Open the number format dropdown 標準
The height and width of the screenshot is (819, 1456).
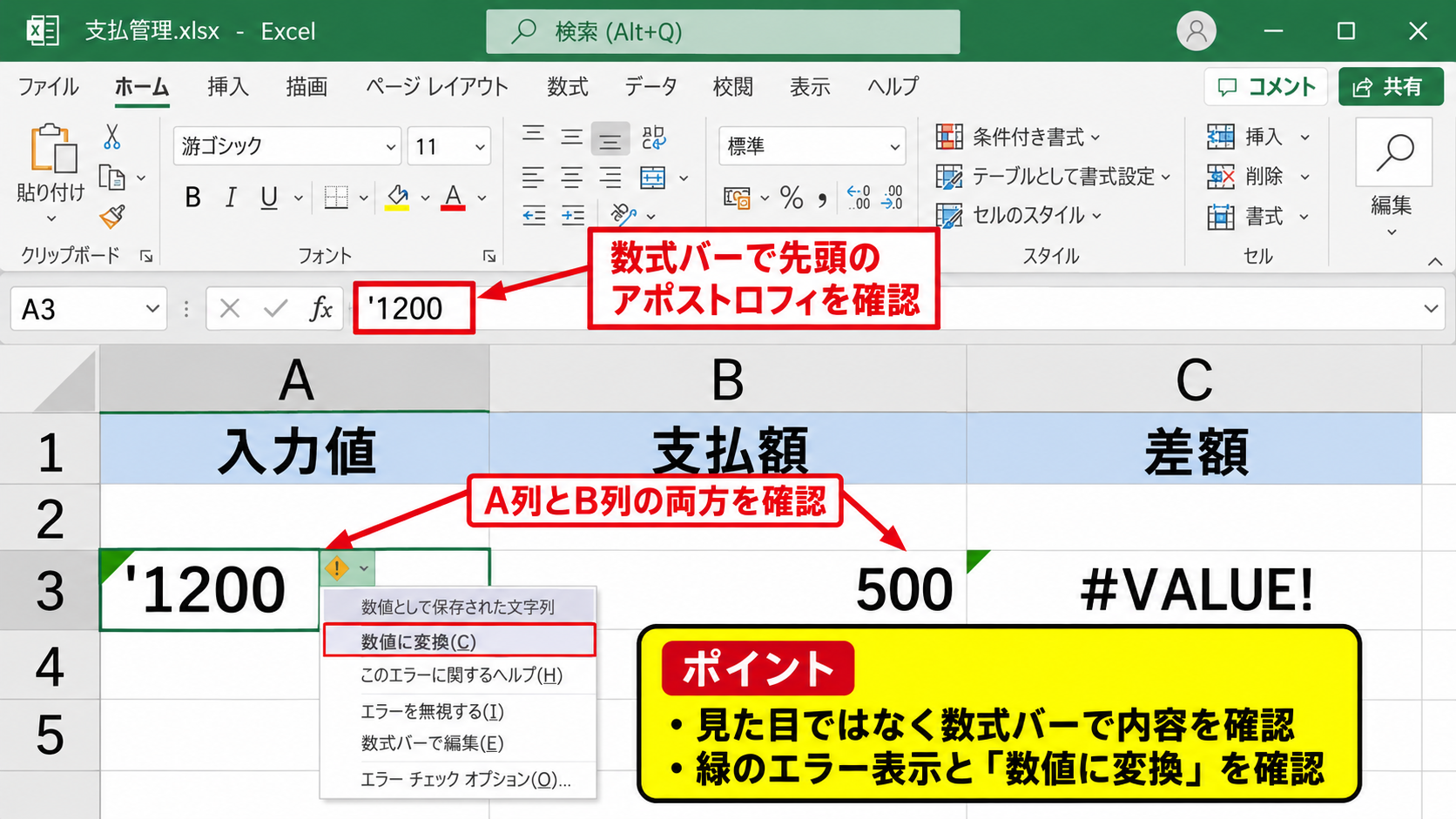click(894, 146)
